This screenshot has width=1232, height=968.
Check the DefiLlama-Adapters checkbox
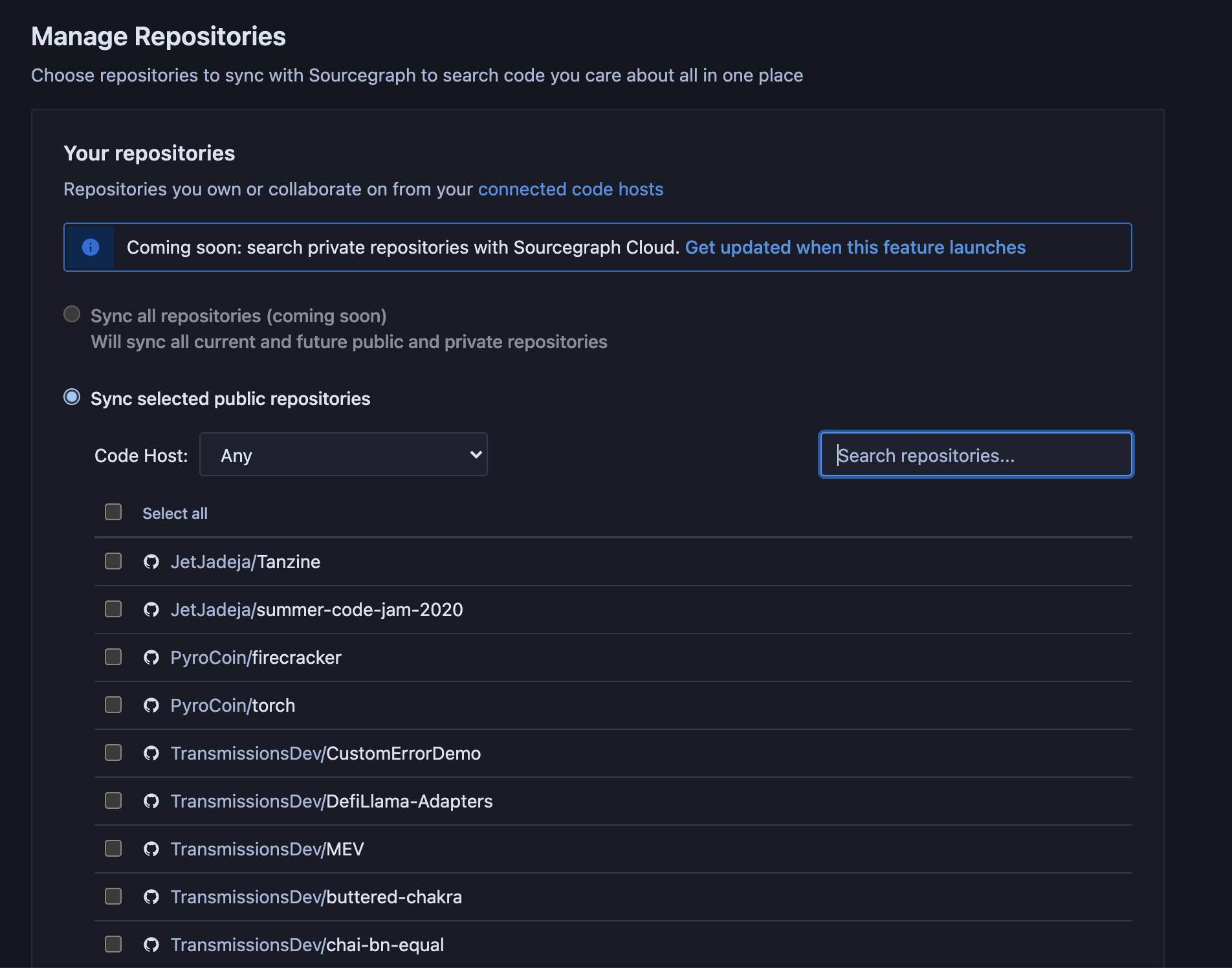click(113, 800)
